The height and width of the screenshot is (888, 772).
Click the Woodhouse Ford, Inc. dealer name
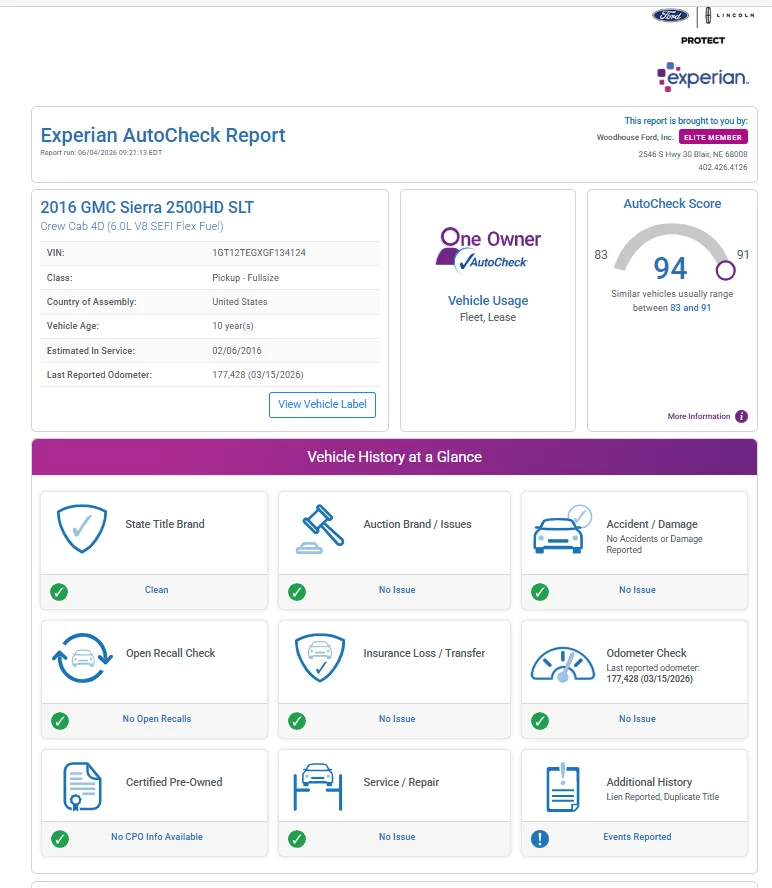point(635,137)
